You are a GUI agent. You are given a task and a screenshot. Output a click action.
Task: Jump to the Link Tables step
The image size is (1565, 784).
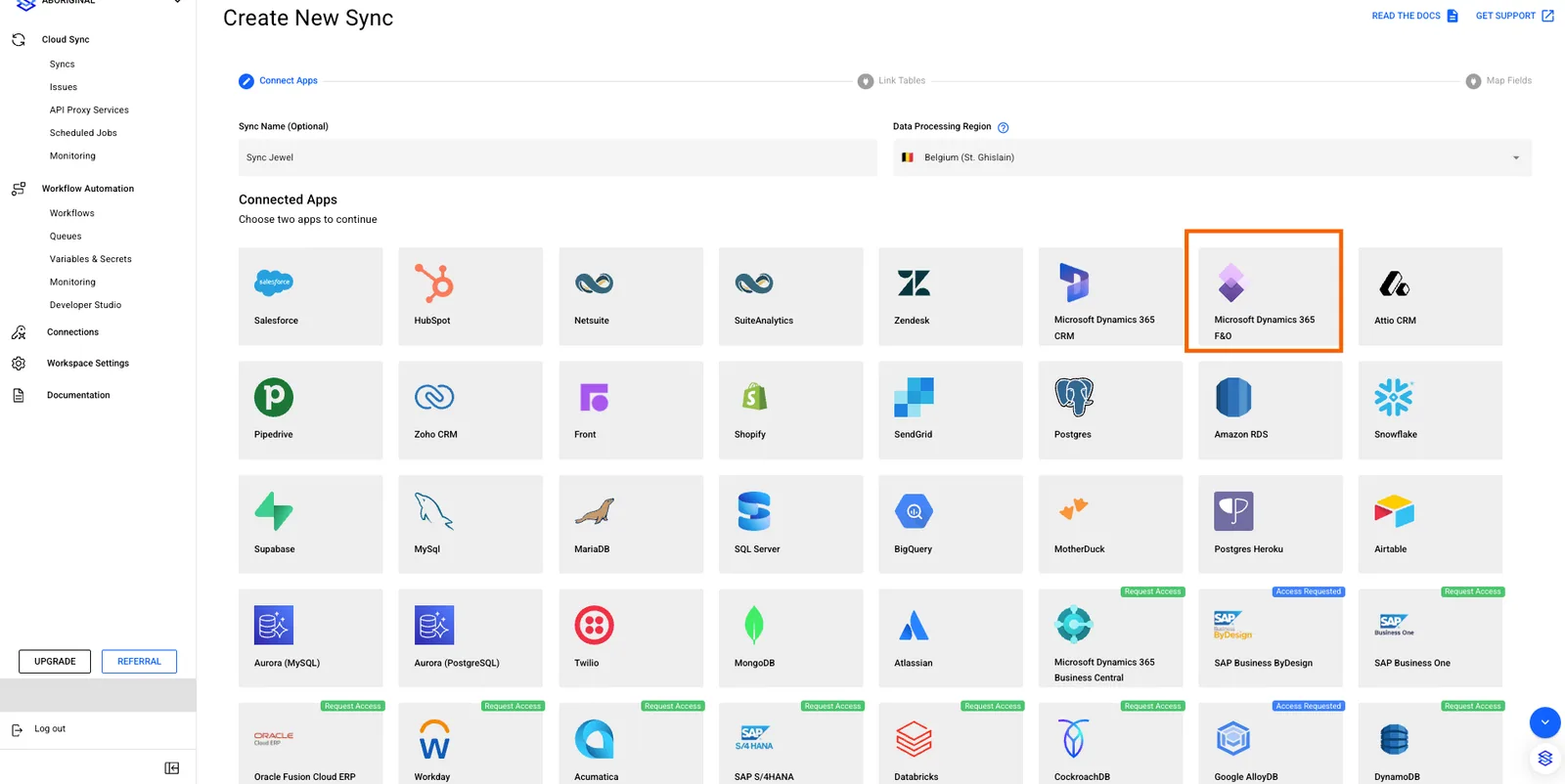[x=891, y=81]
